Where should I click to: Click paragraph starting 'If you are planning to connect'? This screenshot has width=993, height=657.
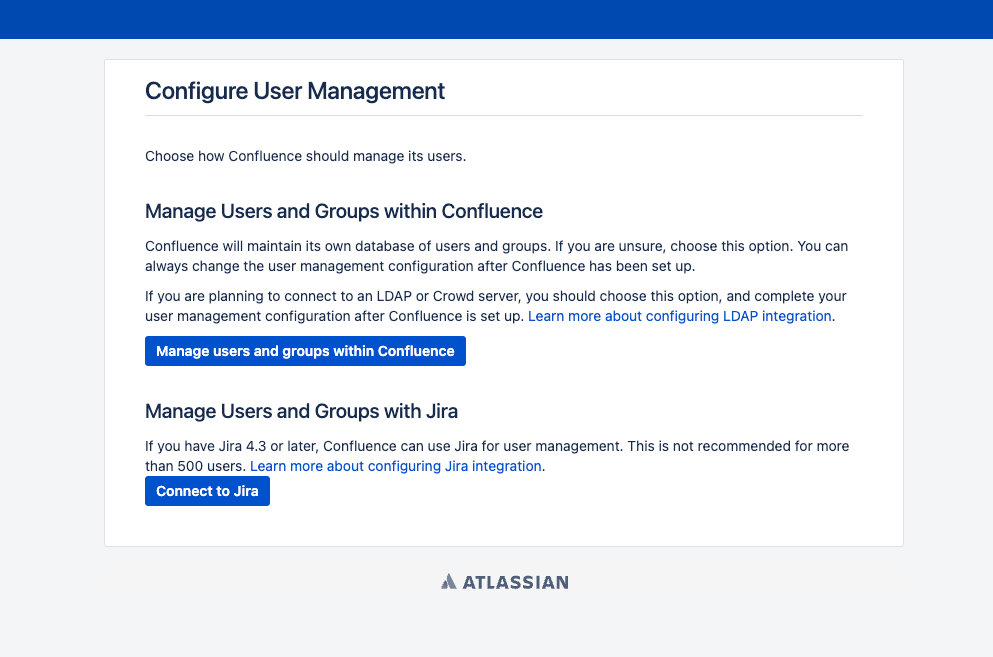[496, 306]
